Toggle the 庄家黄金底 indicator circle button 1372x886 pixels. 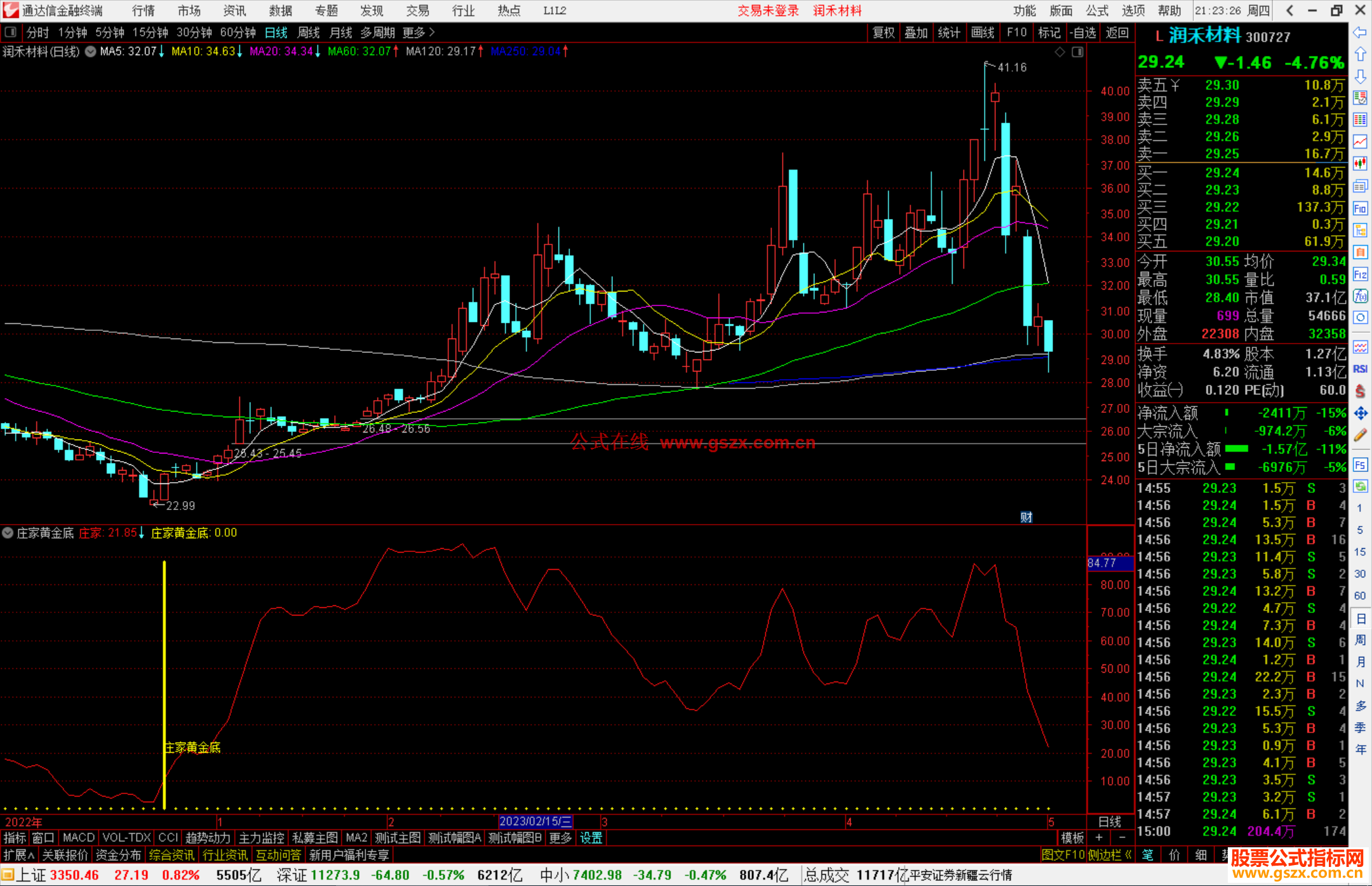point(8,533)
